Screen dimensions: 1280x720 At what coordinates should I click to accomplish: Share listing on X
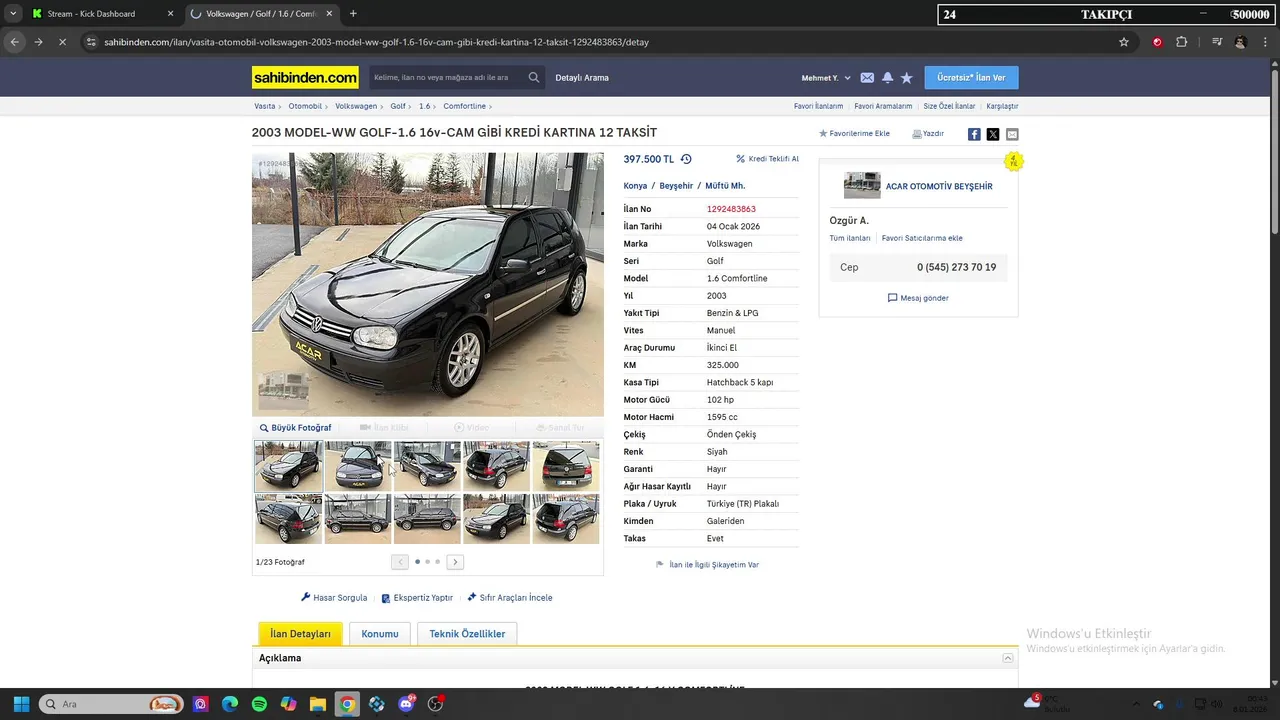(993, 134)
